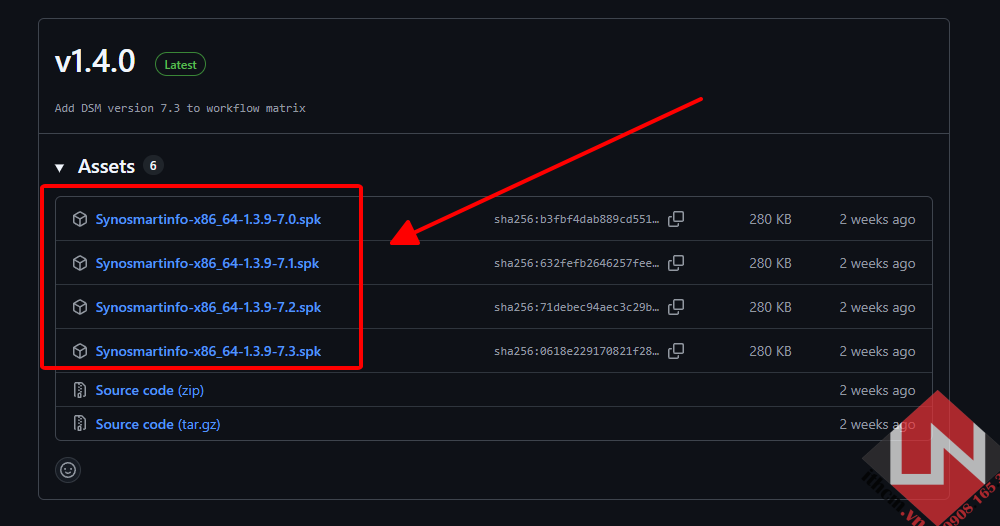Viewport: 1000px width, 526px height.
Task: Download Synosmartinfo-x86_64-1.3.9-7.0.spk
Action: [x=208, y=219]
